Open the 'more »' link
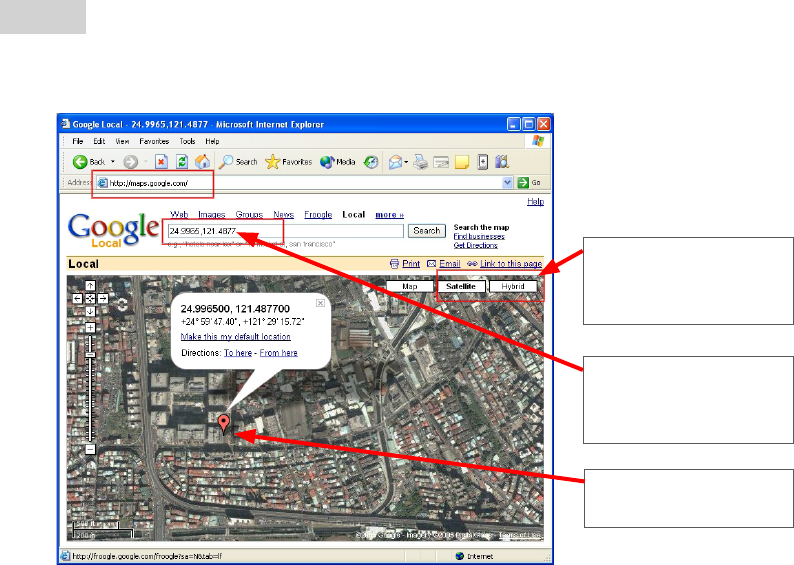The width and height of the screenshot is (794, 565). [x=389, y=215]
